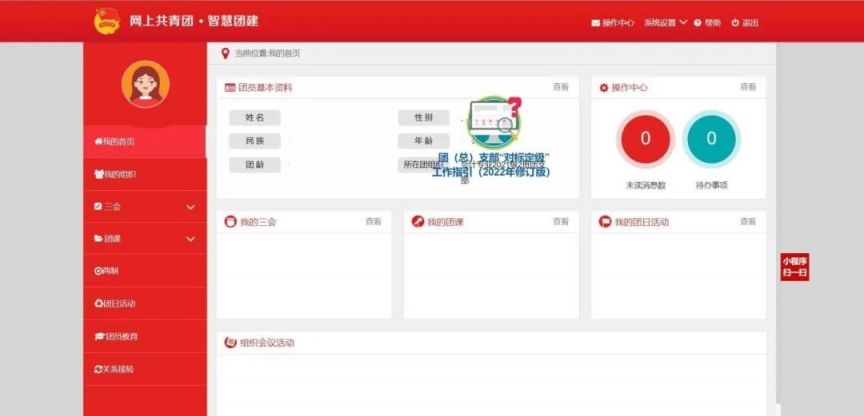The width and height of the screenshot is (864, 416).
Task: Click the 性别 field label
Action: [424, 117]
